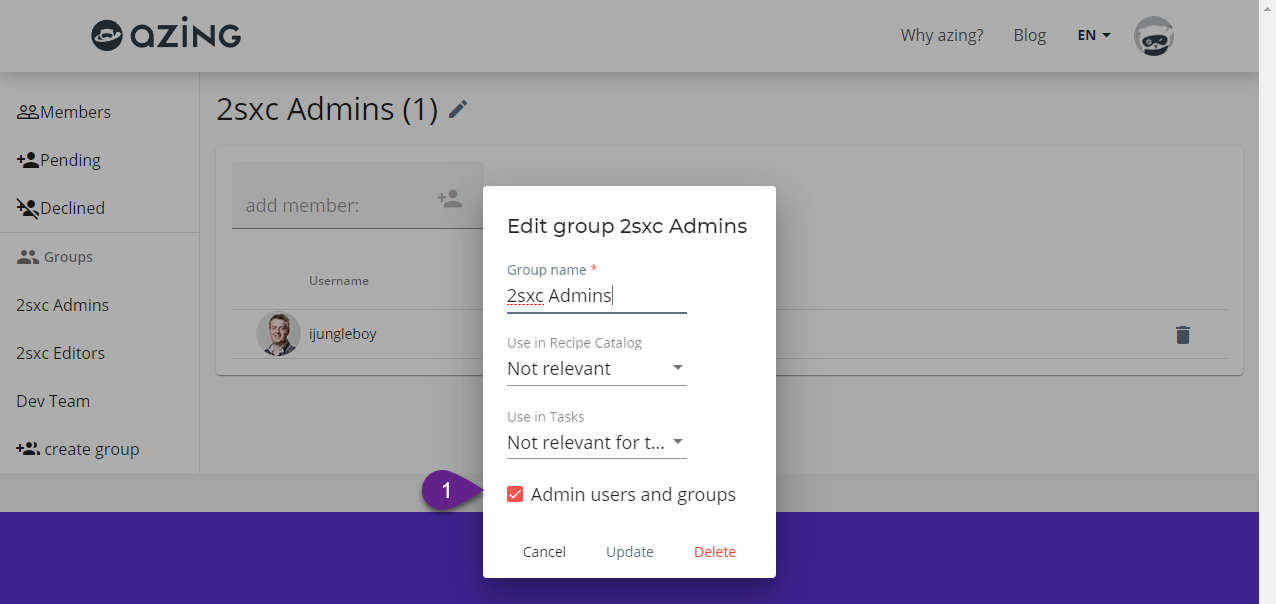Click the Blog link
The height and width of the screenshot is (604, 1276).
[1029, 35]
